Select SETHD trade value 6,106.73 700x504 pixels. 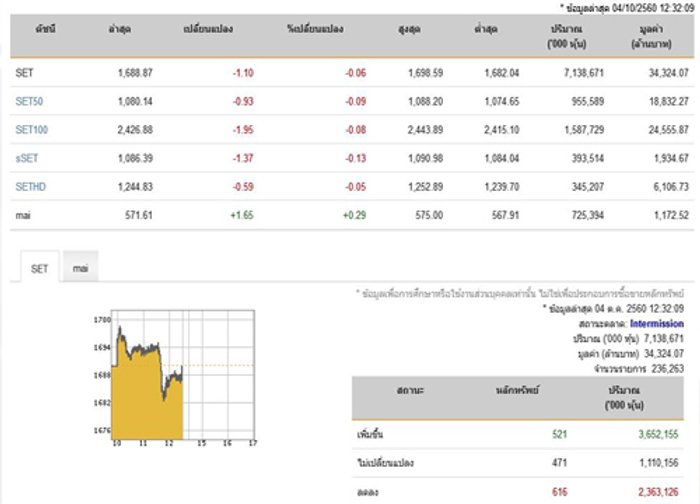pyautogui.click(x=671, y=187)
